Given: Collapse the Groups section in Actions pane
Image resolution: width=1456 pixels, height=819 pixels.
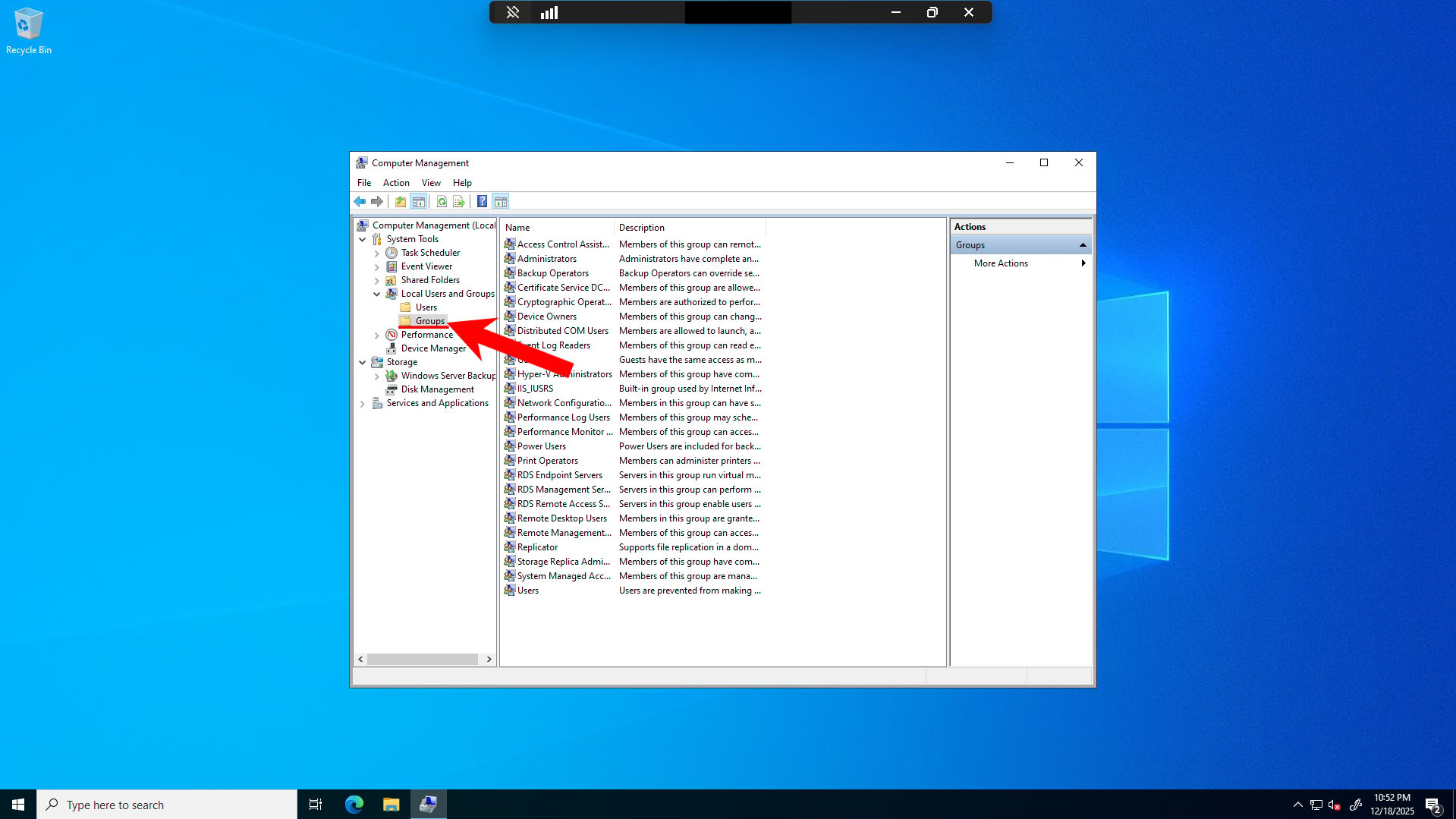Looking at the screenshot, I should pyautogui.click(x=1082, y=245).
